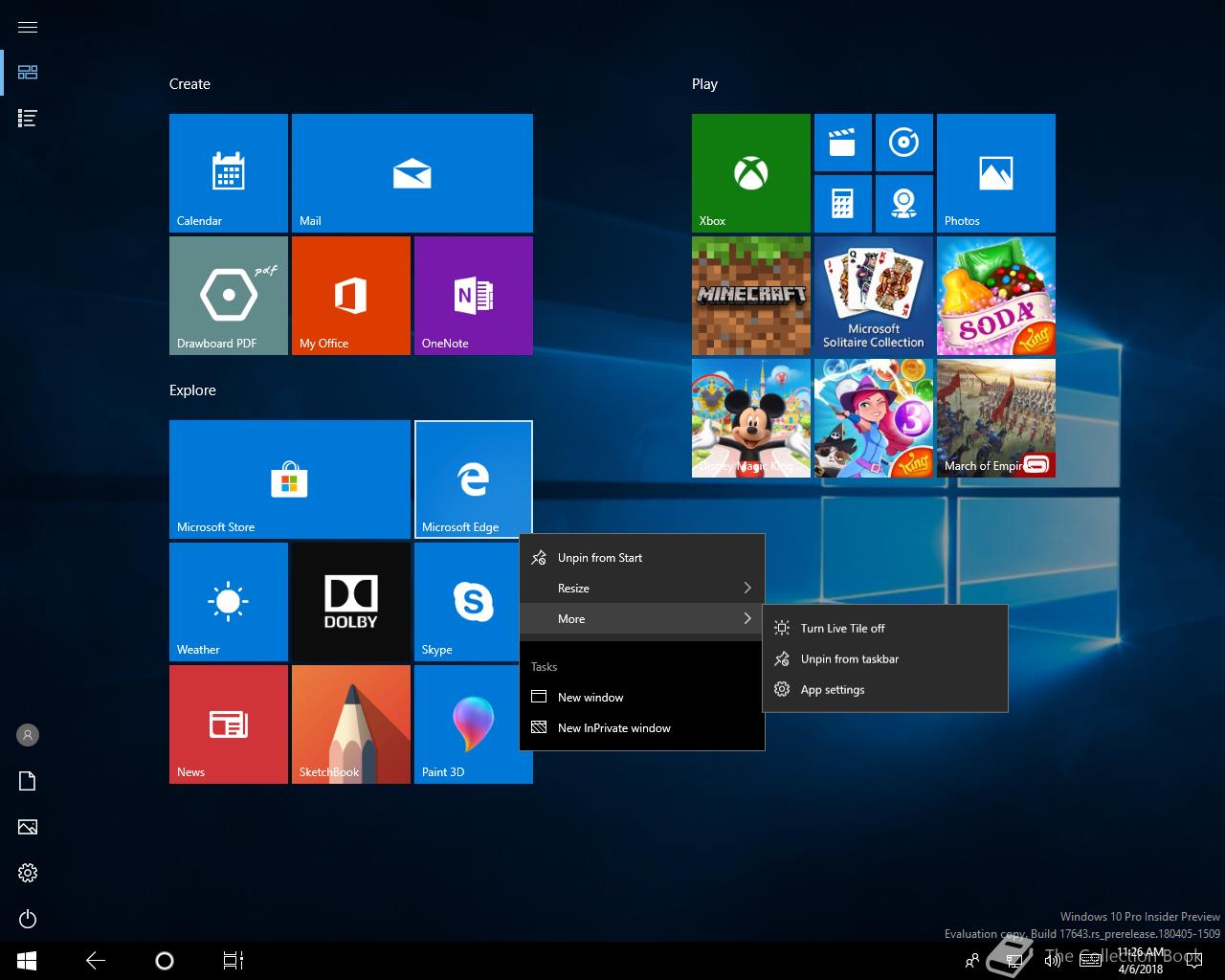Screen dimensions: 1225x980
Task: Open the Weather tile
Action: (229, 602)
